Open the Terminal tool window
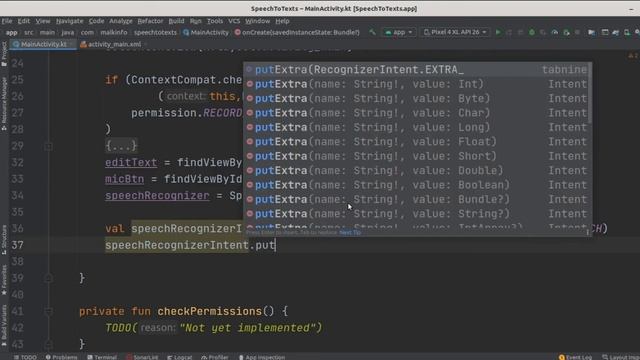640x360 pixels. click(x=102, y=357)
